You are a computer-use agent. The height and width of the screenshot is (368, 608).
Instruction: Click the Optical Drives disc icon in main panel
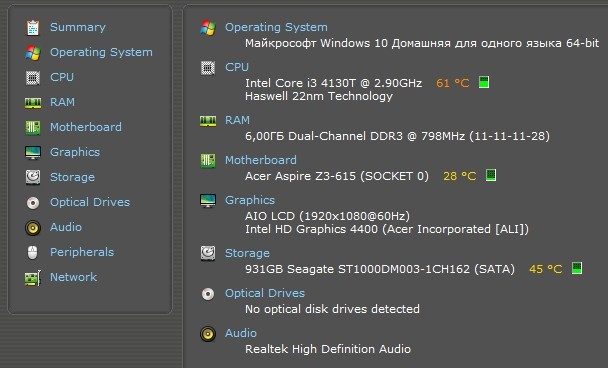208,294
